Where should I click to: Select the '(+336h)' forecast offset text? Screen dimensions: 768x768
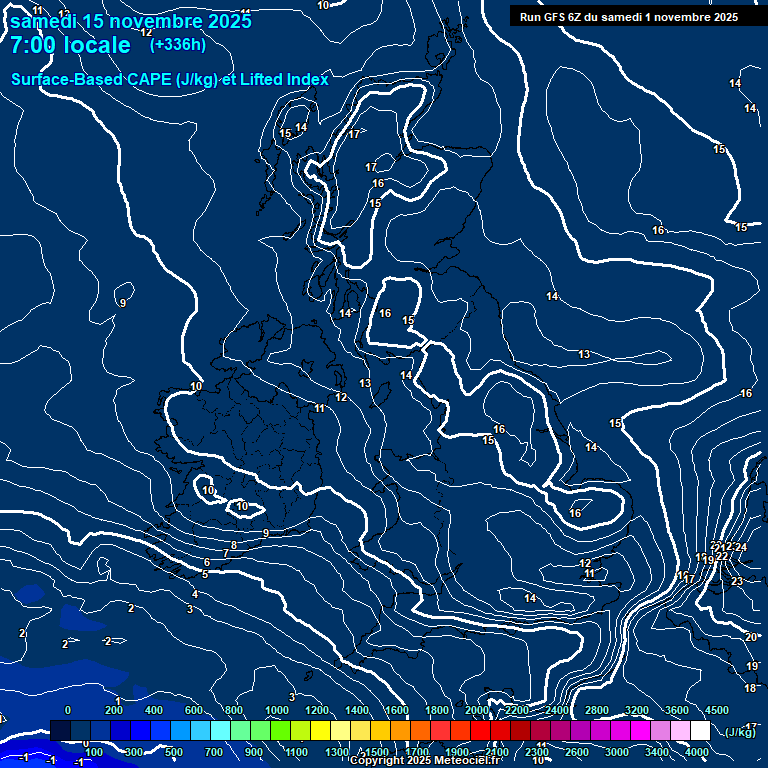pos(178,45)
